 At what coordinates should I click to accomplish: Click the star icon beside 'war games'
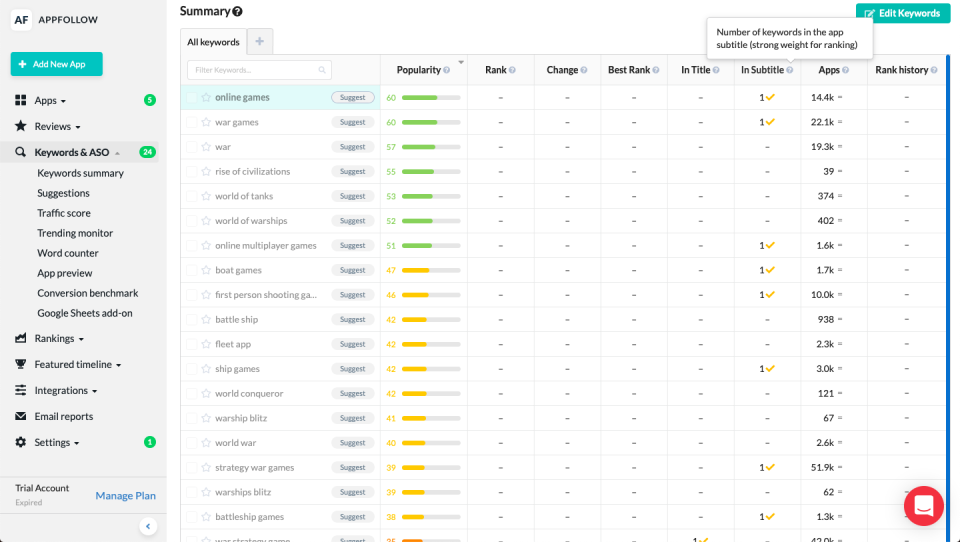tap(206, 122)
